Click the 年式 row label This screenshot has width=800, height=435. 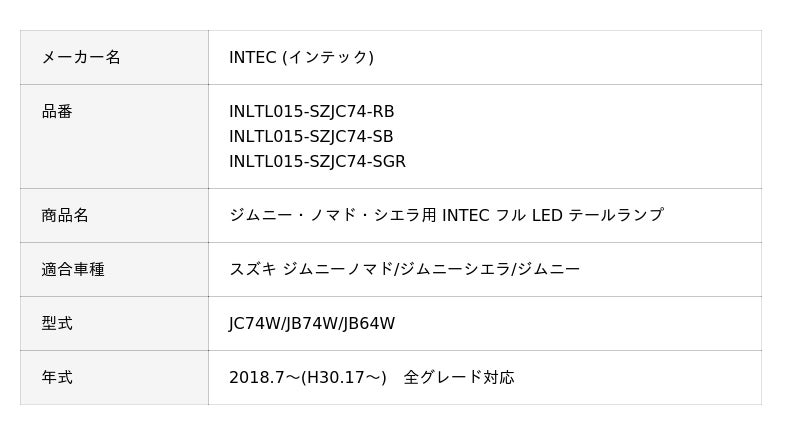click(57, 377)
